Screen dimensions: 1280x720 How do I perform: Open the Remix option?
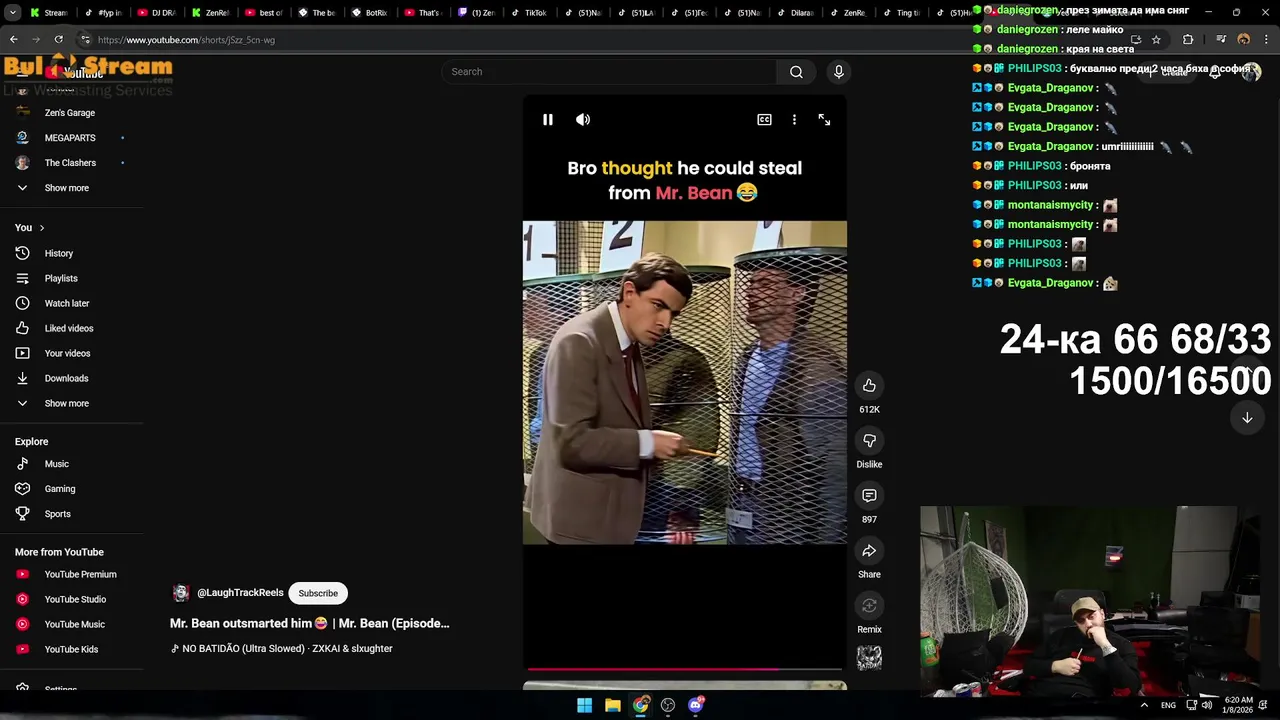click(869, 606)
